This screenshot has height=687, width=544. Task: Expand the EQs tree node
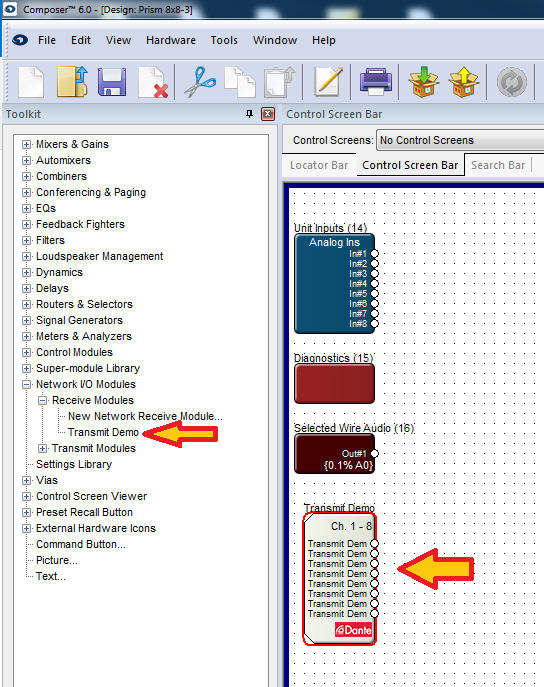(27, 208)
